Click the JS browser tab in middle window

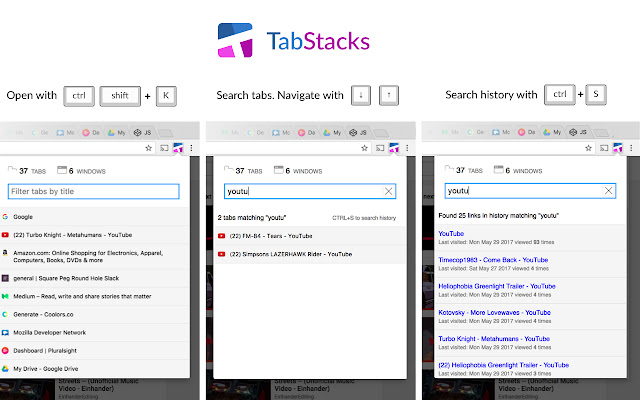point(358,133)
